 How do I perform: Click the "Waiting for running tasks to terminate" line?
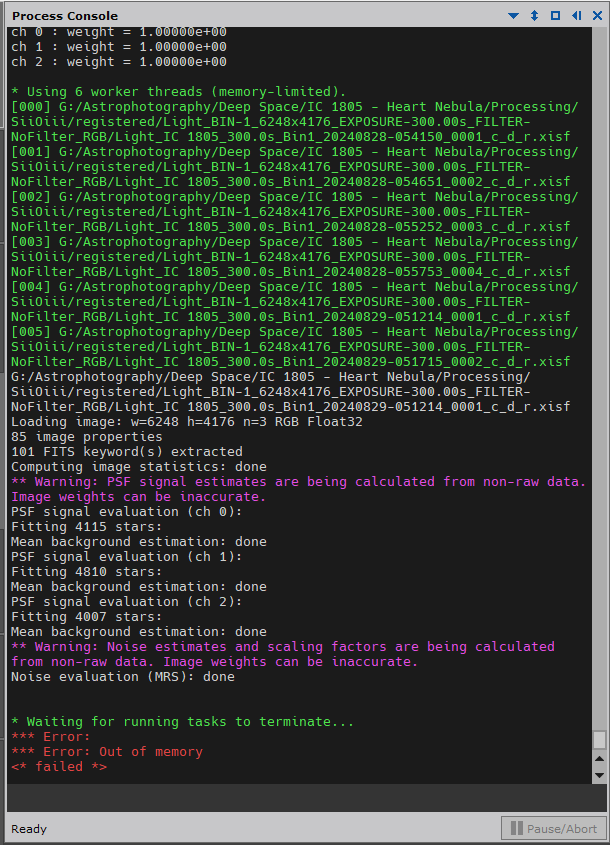[183, 722]
